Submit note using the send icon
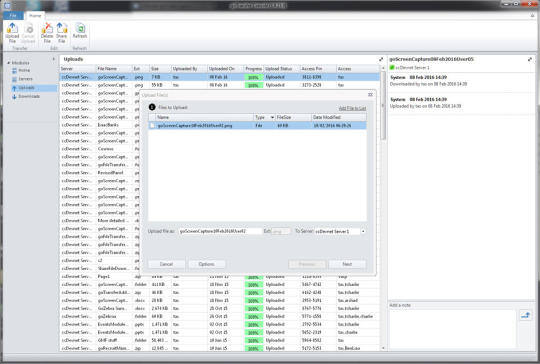Image resolution: width=540 pixels, height=364 pixels. (526, 315)
